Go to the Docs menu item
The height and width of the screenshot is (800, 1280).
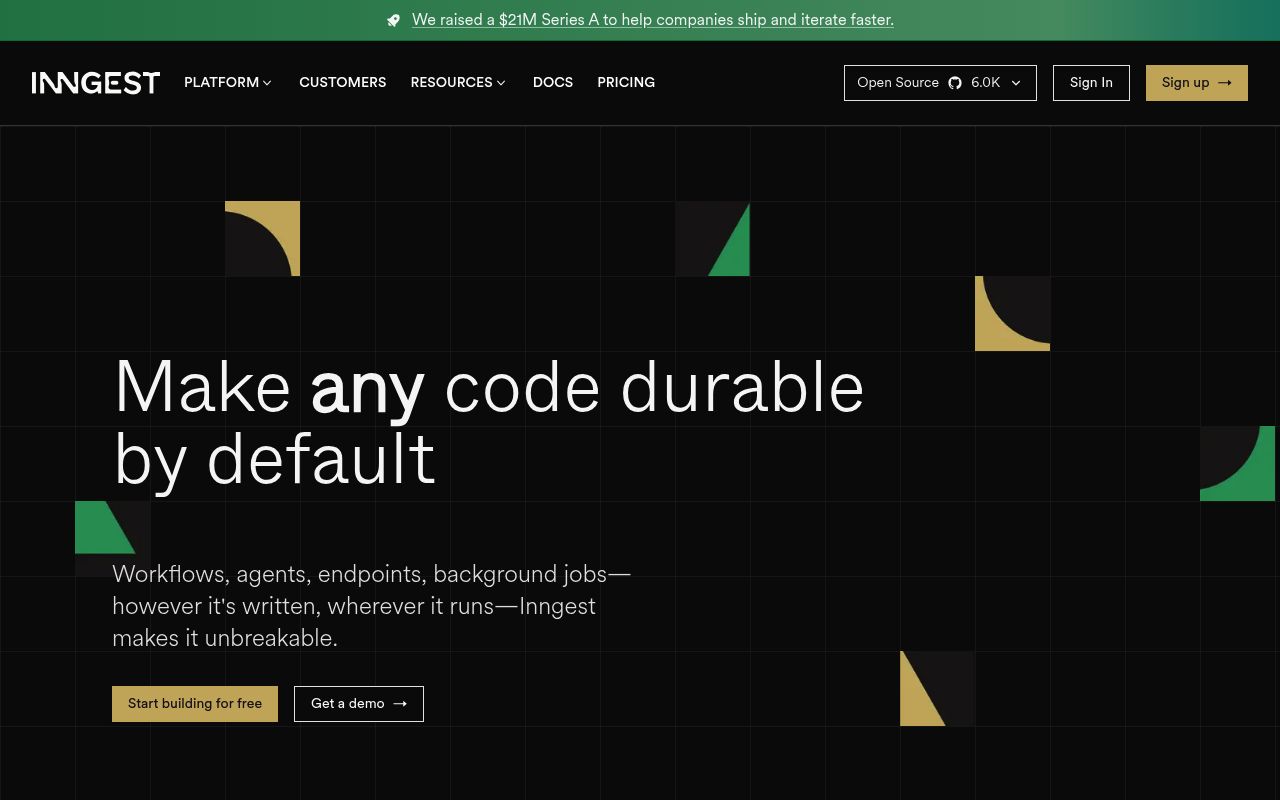(552, 83)
